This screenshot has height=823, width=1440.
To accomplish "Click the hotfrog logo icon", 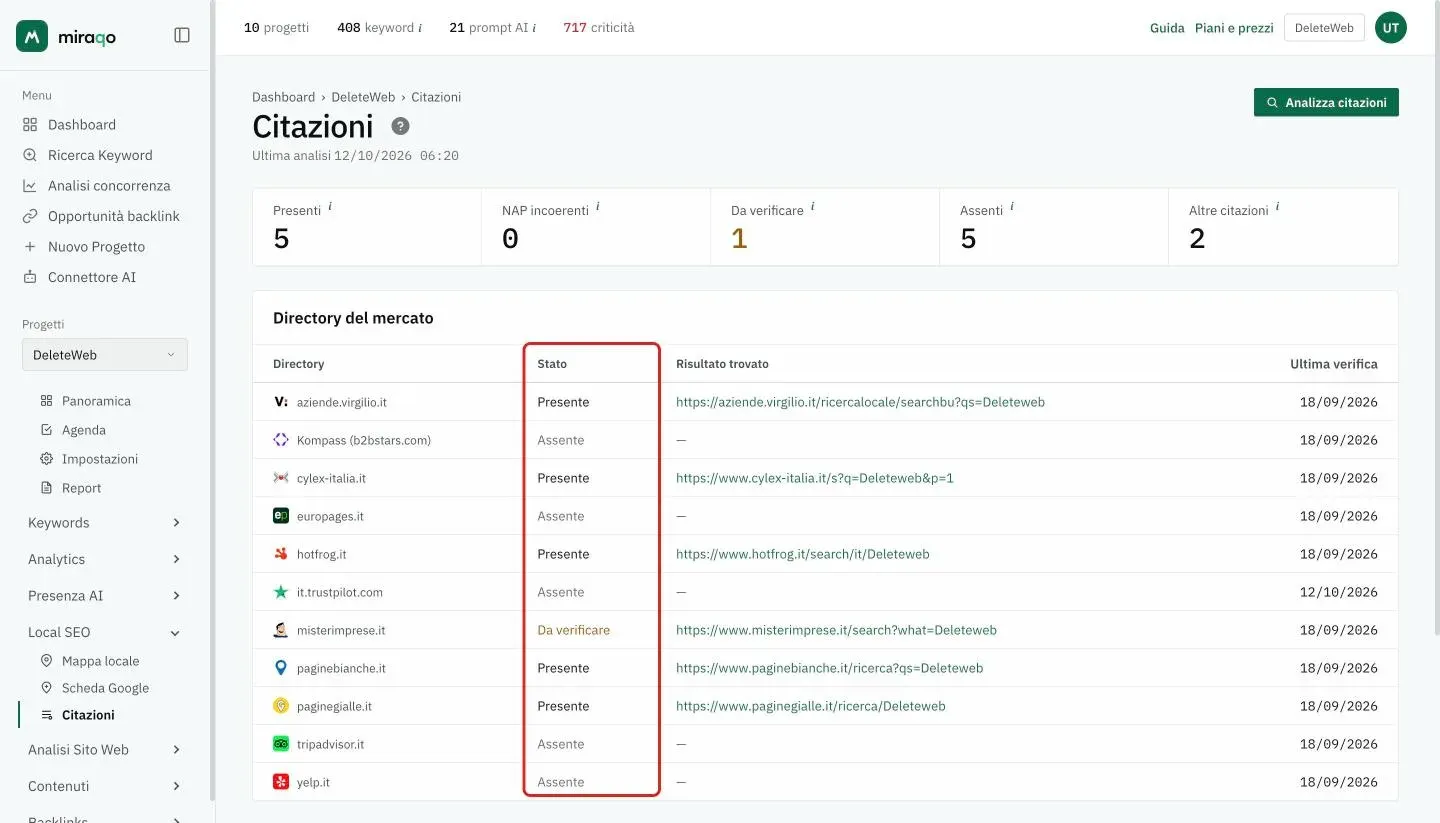I will (x=281, y=554).
